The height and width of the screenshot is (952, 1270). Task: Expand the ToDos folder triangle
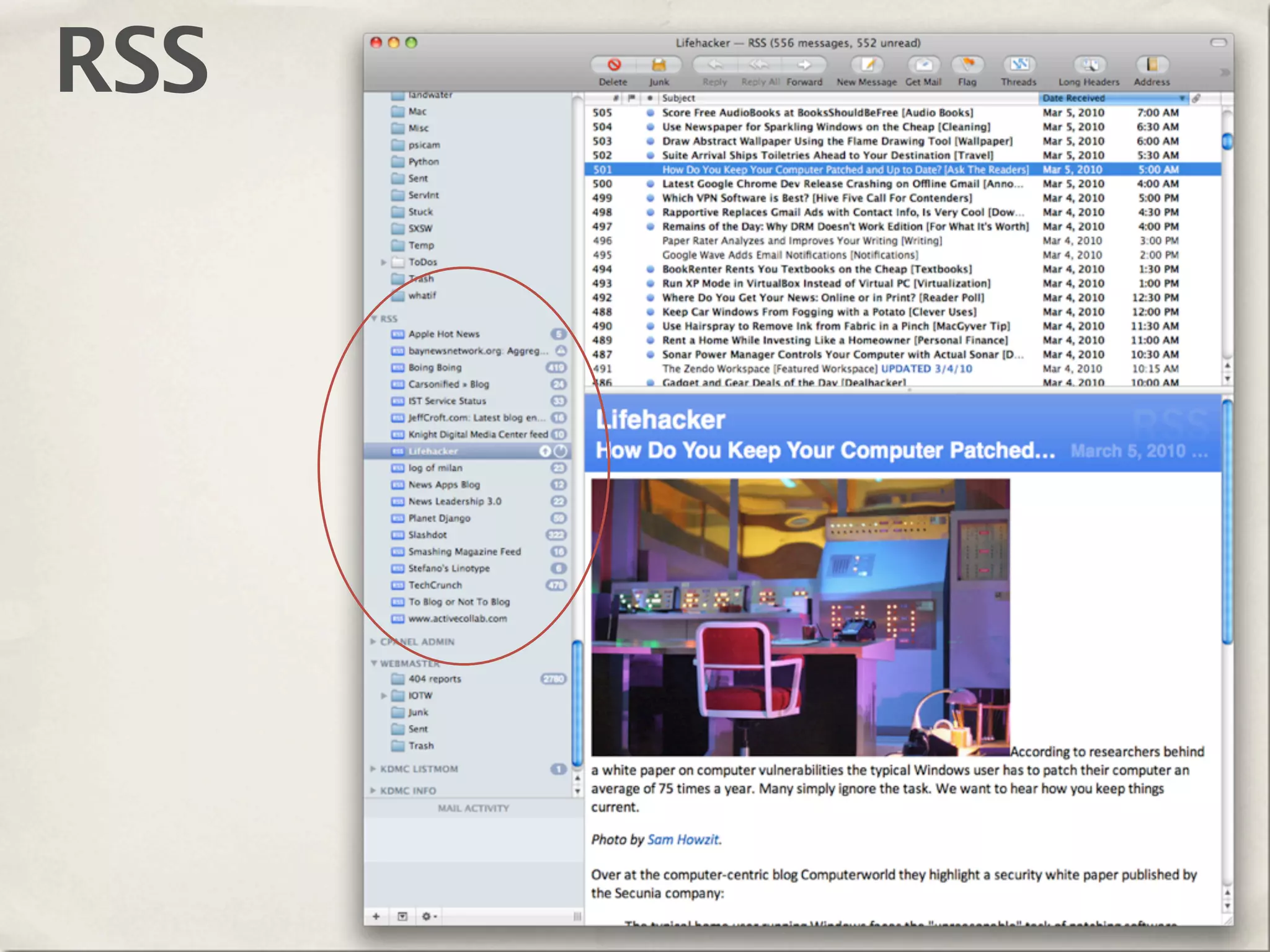pos(384,262)
